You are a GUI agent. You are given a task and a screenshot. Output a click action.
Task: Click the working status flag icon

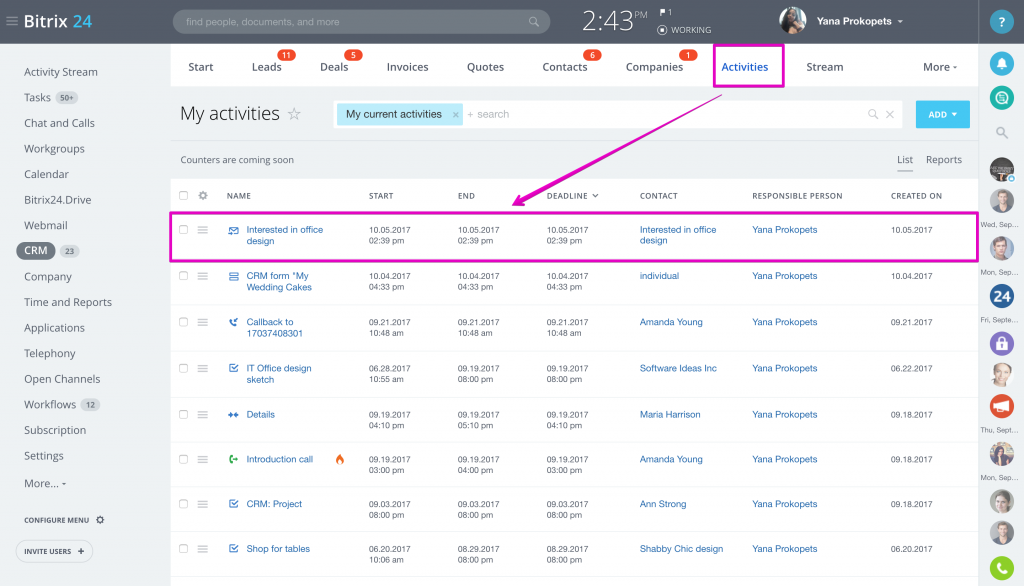click(x=665, y=12)
